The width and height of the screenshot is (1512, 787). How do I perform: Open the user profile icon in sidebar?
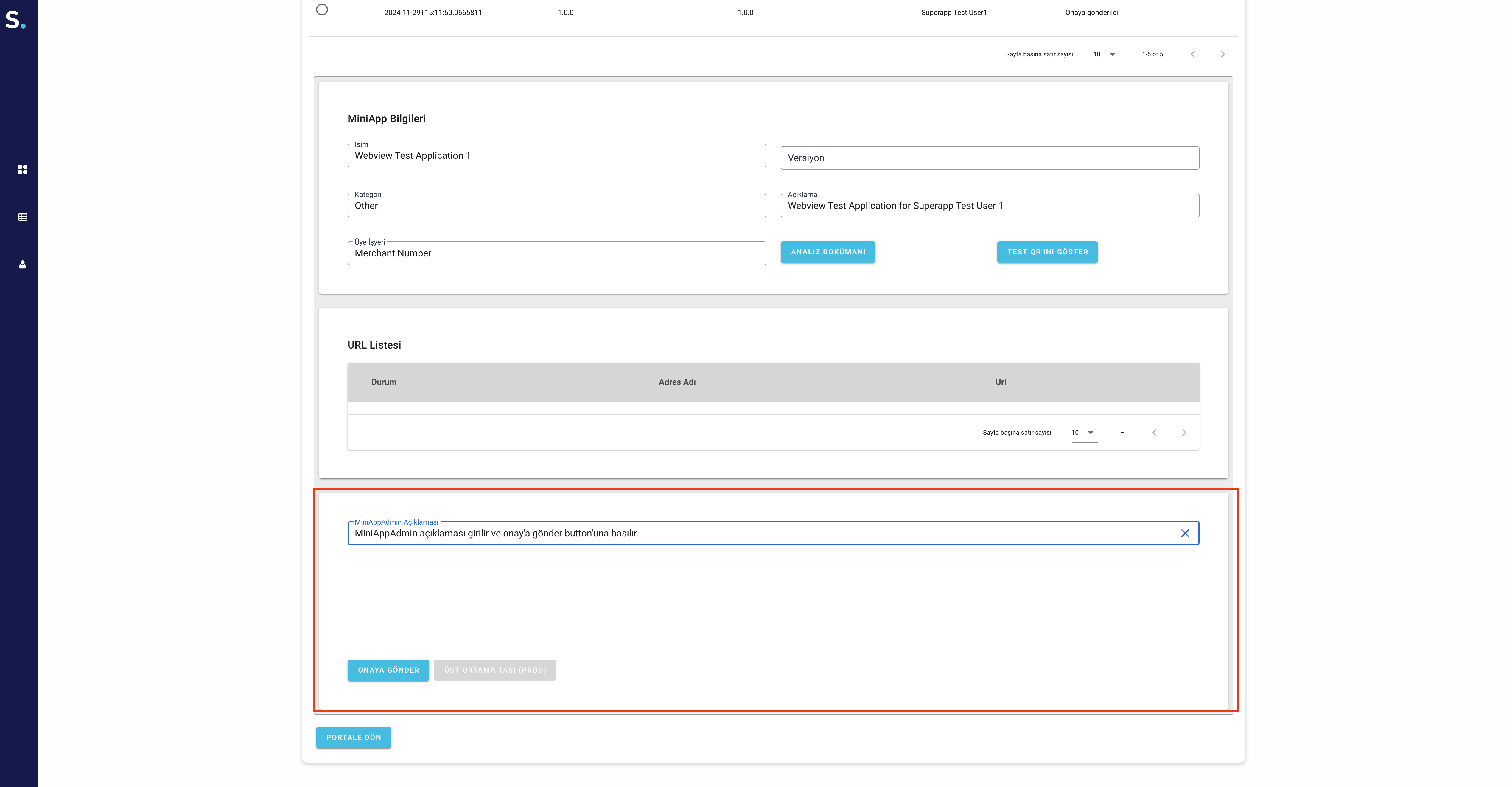[x=22, y=265]
